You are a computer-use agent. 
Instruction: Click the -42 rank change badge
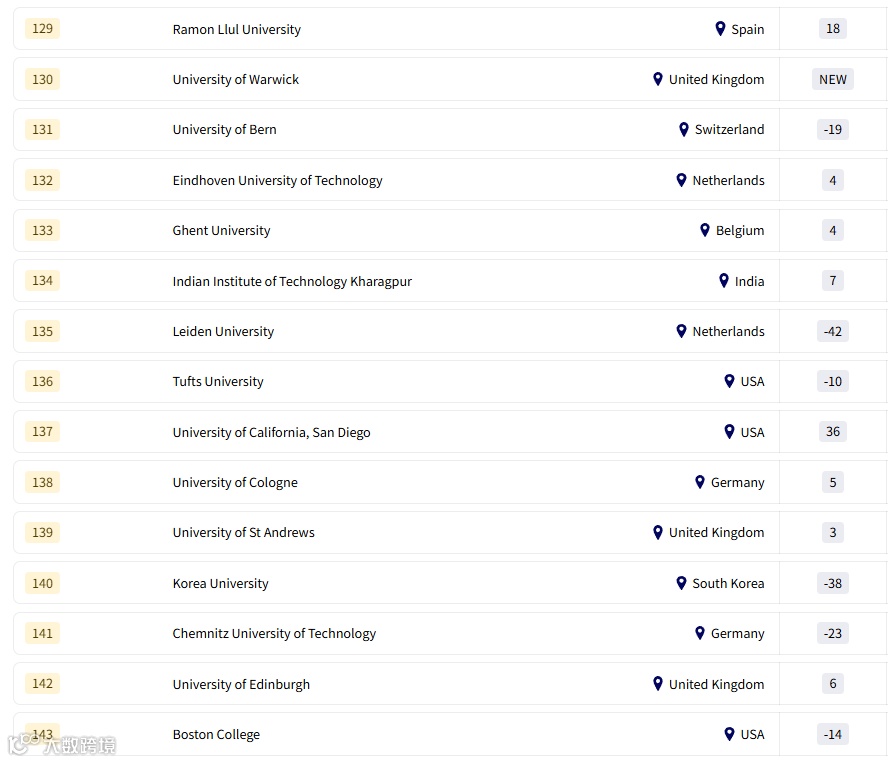[832, 331]
